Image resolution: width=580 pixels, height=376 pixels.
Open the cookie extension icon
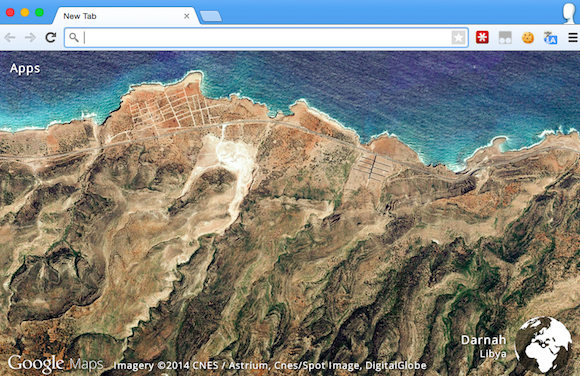(x=528, y=37)
